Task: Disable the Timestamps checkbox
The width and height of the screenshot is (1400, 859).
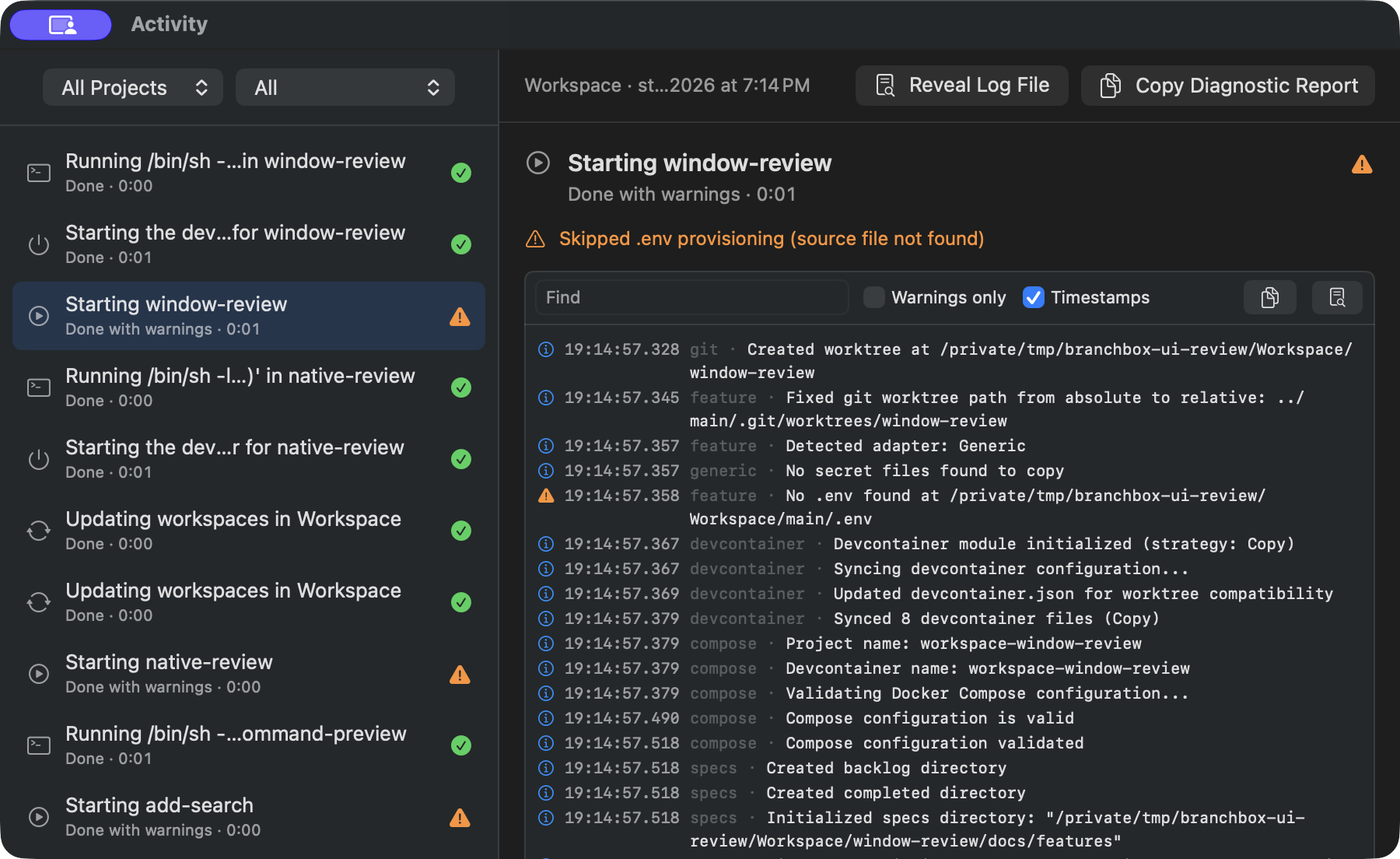Action: (x=1033, y=297)
